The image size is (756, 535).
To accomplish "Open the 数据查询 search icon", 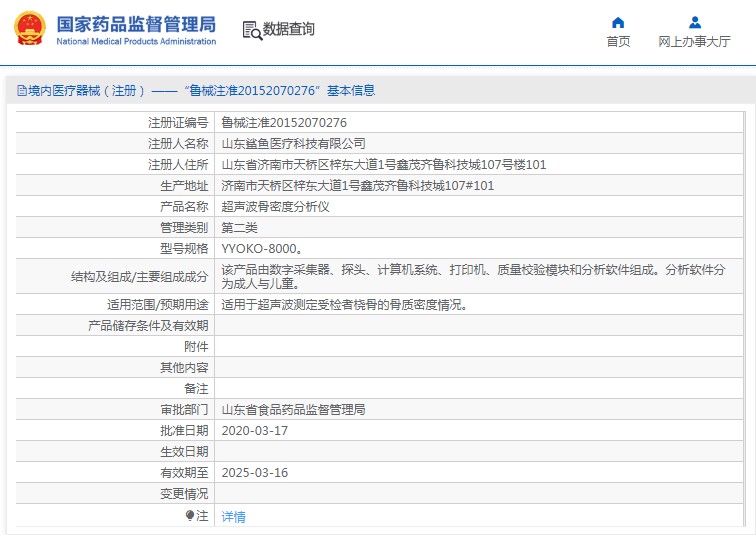I will (x=252, y=30).
